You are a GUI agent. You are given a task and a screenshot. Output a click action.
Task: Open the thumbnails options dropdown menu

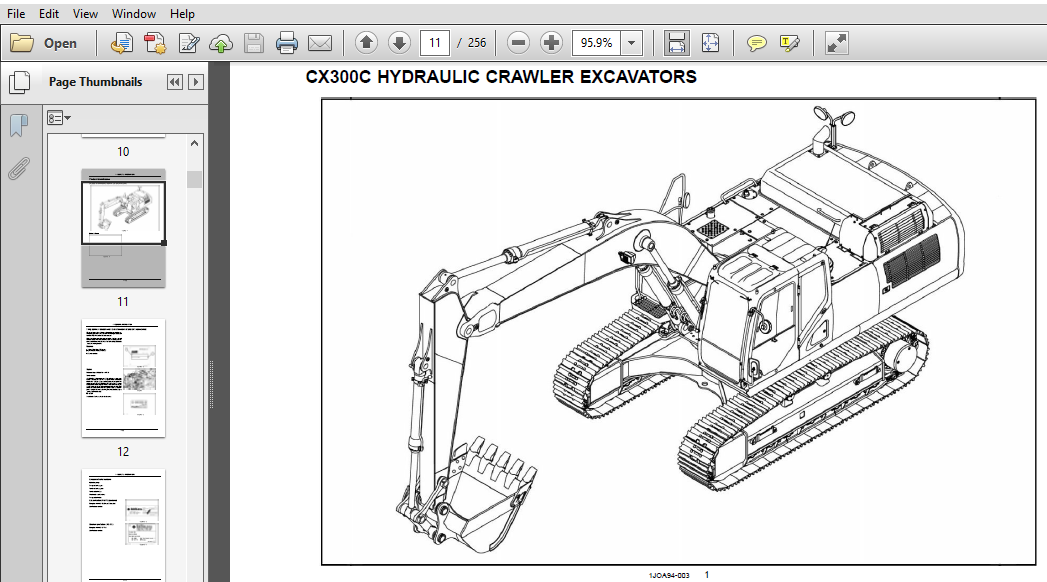point(59,118)
